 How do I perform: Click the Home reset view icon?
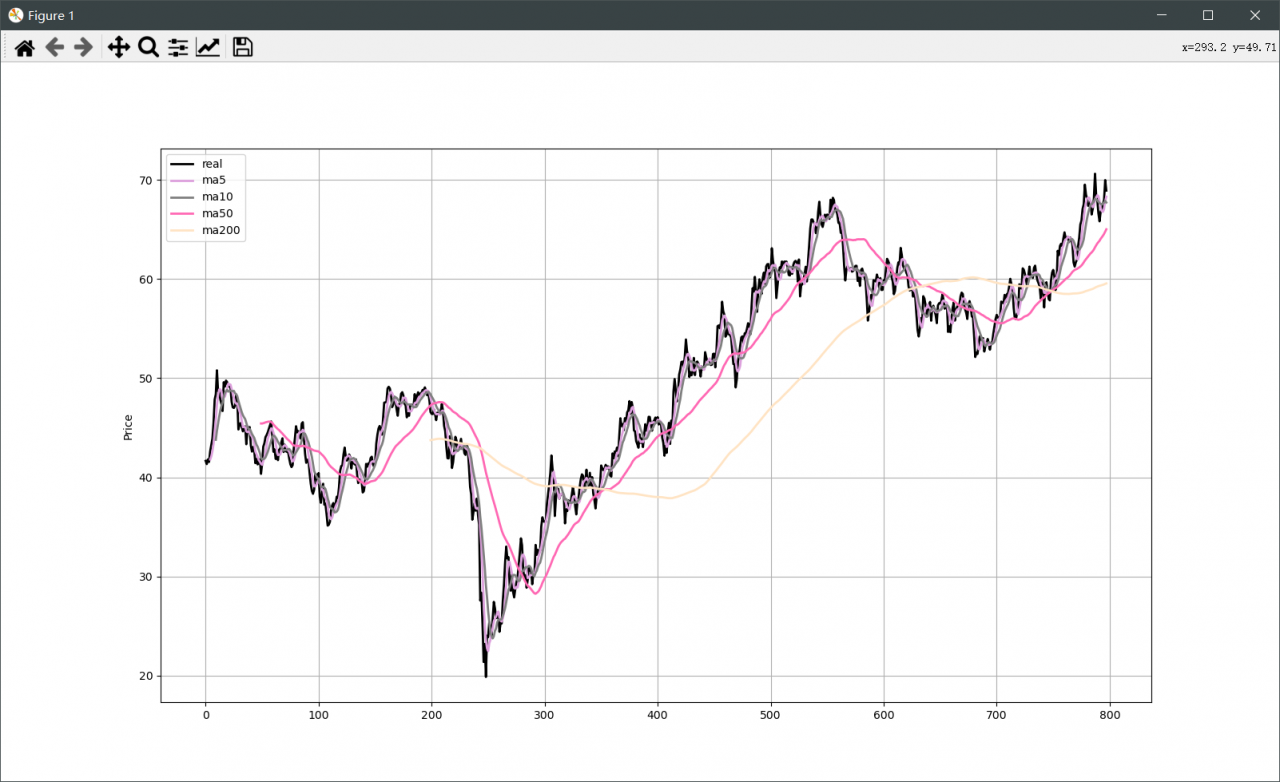coord(25,47)
